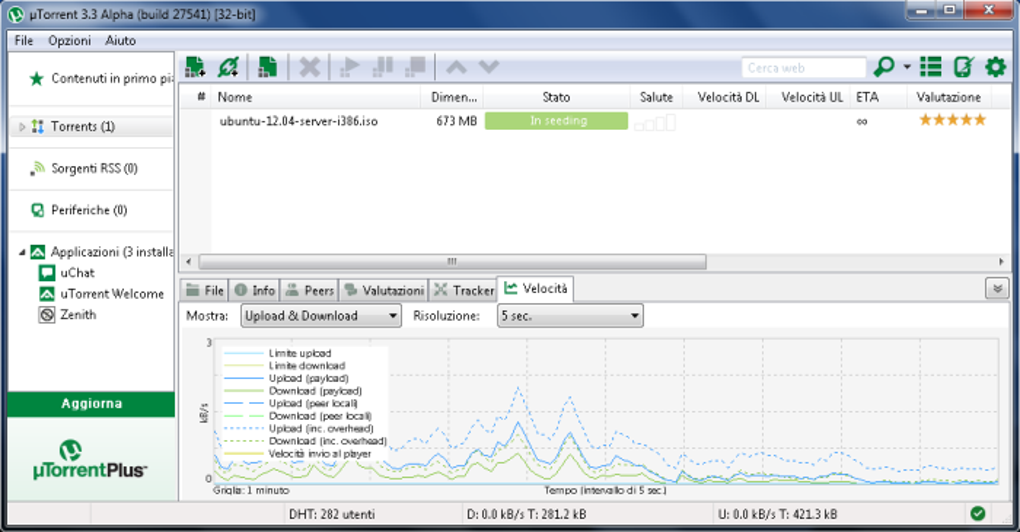This screenshot has width=1020, height=532.
Task: Move torrent down the queue
Action: click(x=489, y=67)
